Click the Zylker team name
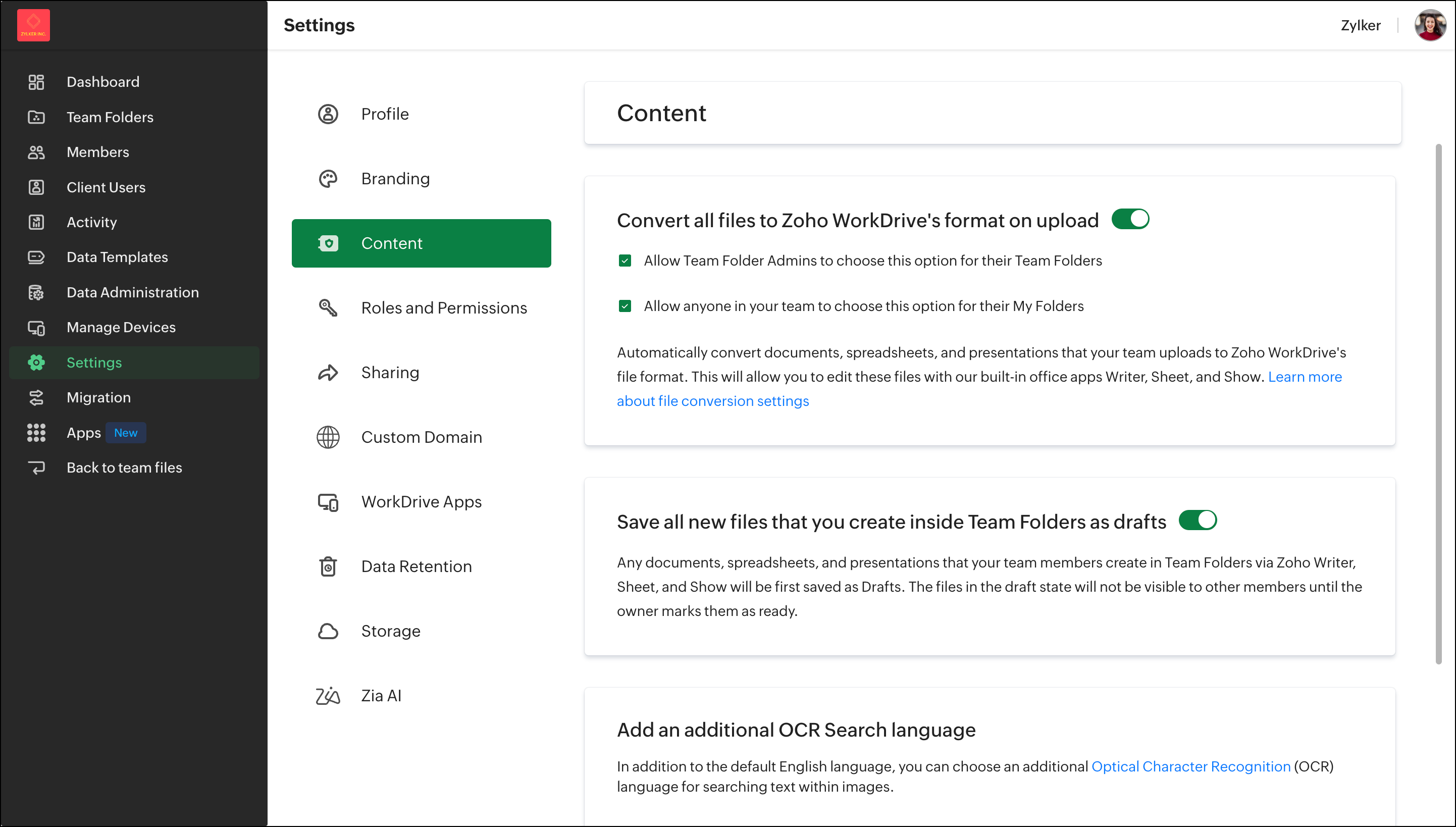 pos(1361,25)
